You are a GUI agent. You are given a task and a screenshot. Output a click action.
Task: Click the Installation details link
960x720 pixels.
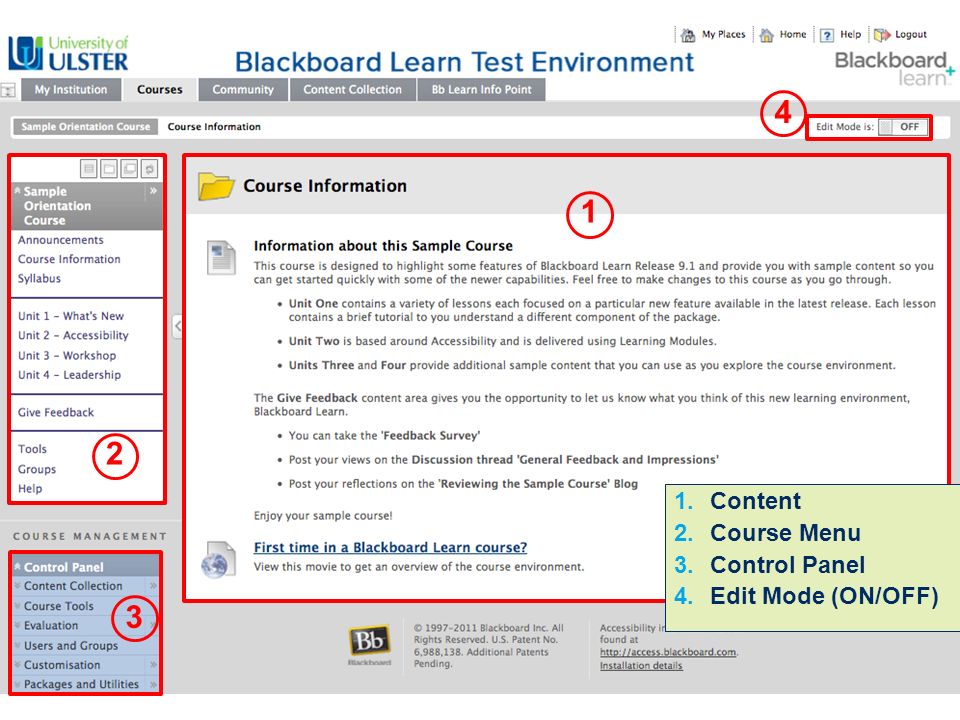pos(641,666)
